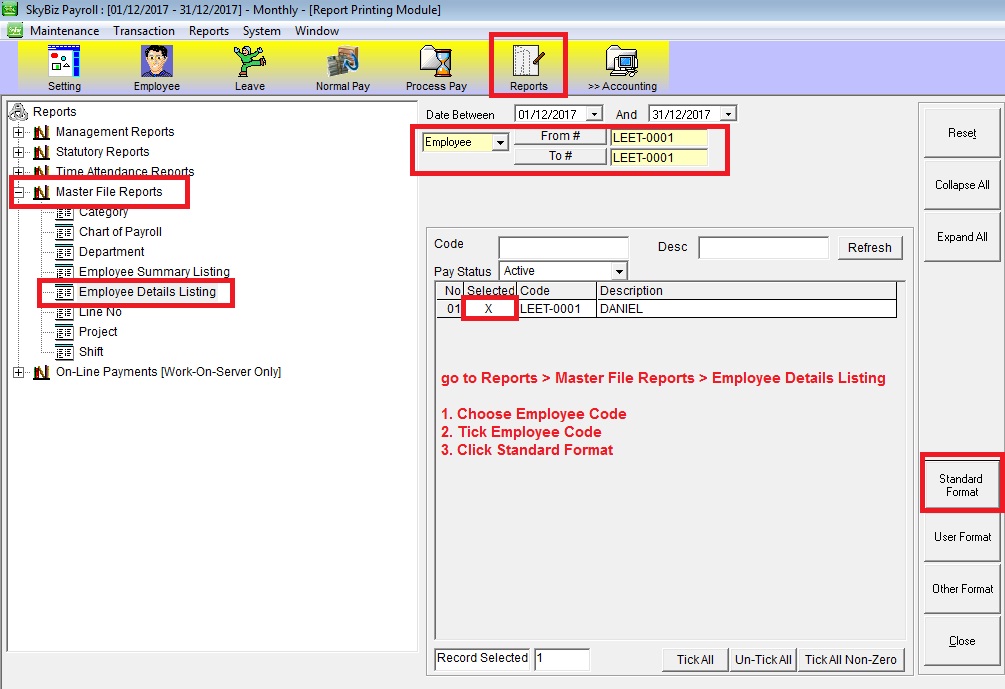Screen dimensions: 1005x689
Task: Toggle the Selected X mark for LEET-0001
Action: [x=489, y=309]
